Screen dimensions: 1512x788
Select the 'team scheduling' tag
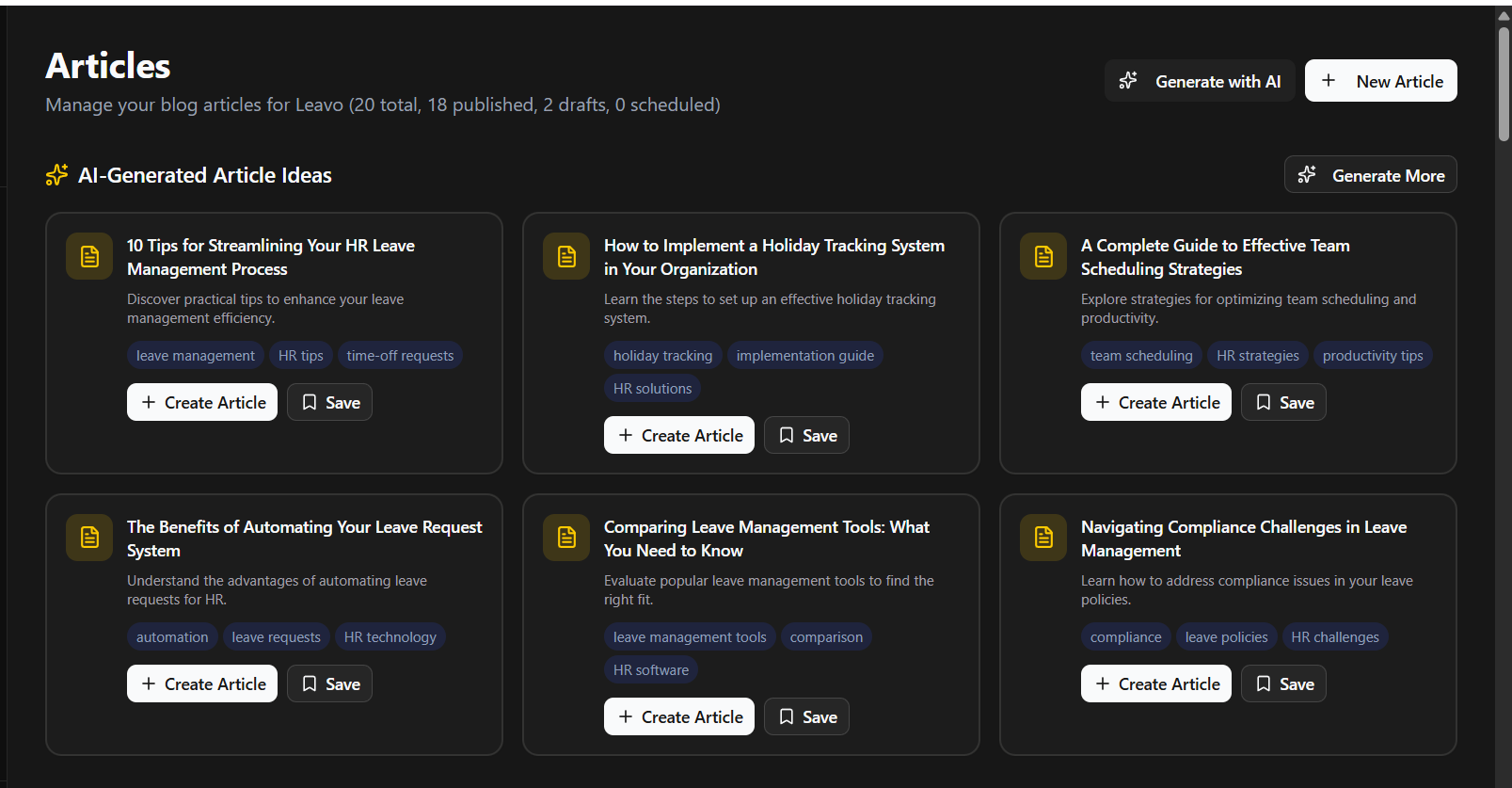click(1141, 355)
